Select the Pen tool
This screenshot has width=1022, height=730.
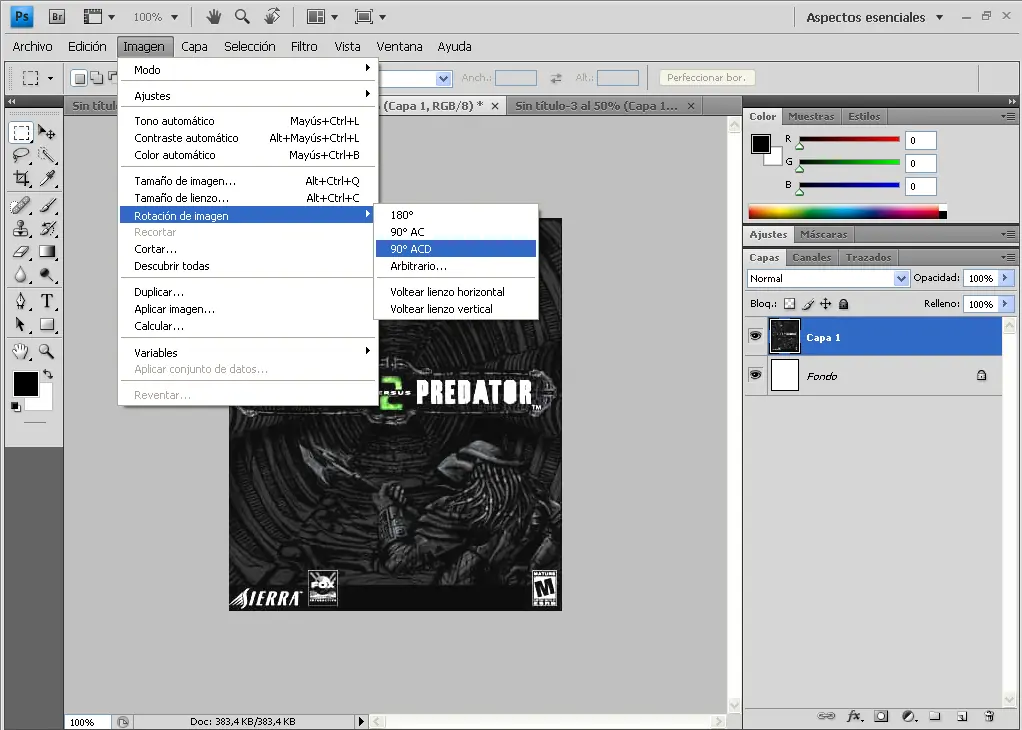pyautogui.click(x=21, y=301)
